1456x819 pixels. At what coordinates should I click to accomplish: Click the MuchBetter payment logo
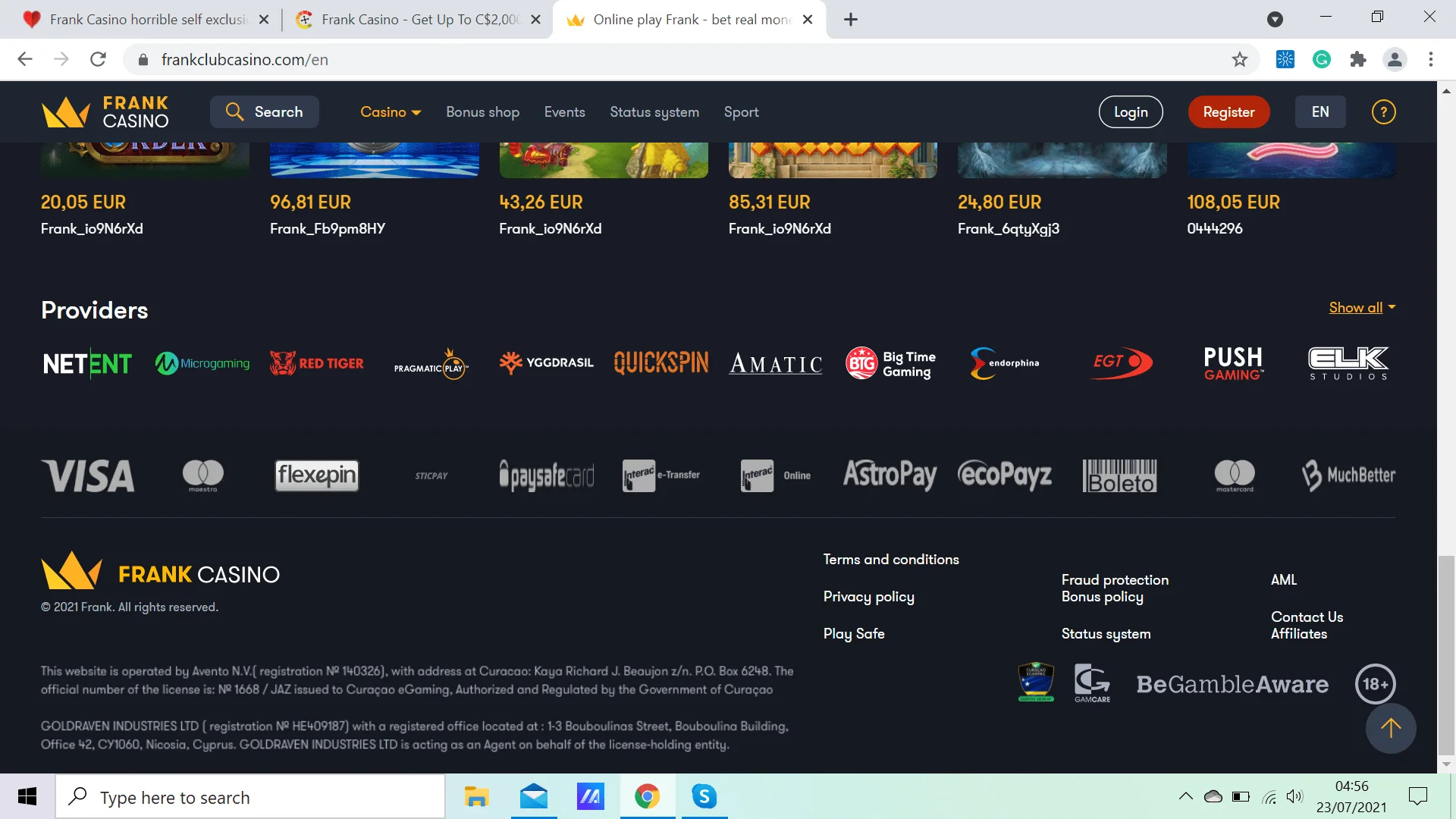click(x=1348, y=475)
